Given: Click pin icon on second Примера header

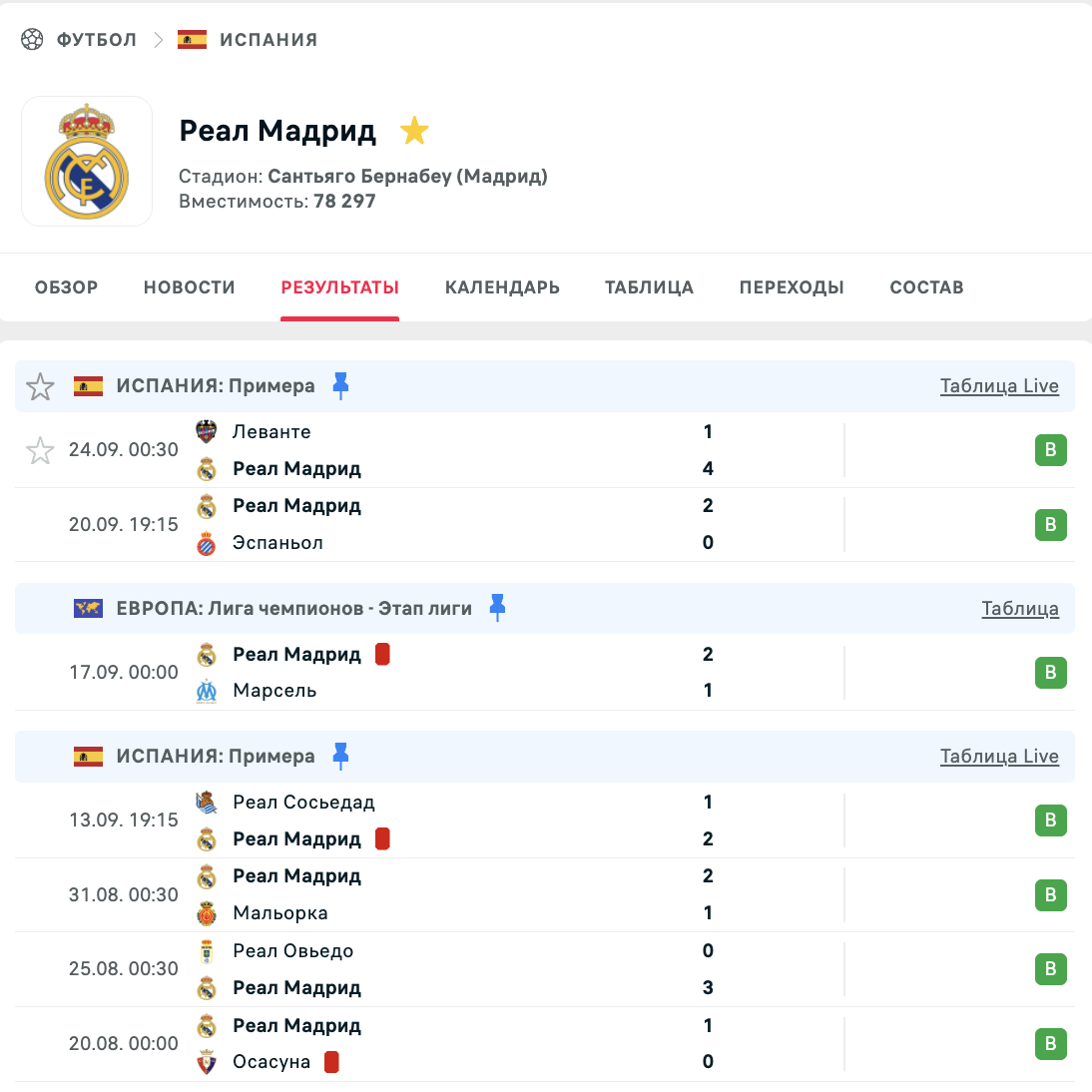Looking at the screenshot, I should 340,757.
